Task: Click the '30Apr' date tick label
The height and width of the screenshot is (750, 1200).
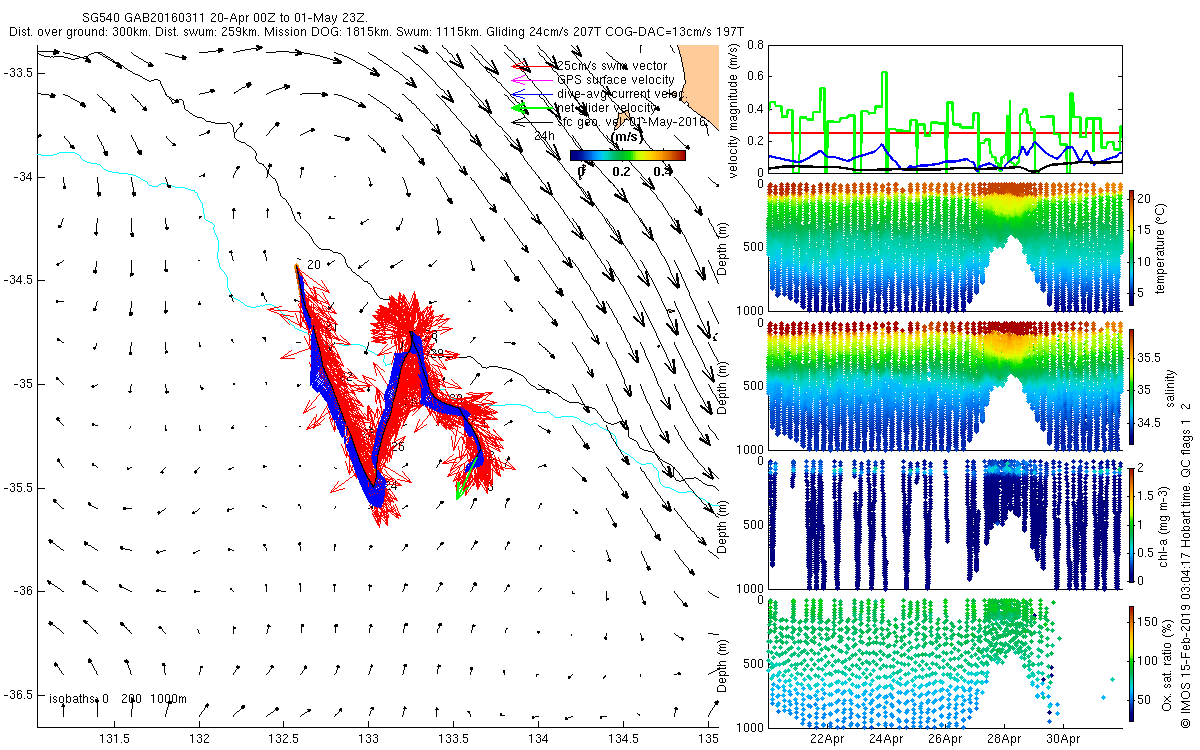Action: pos(1063,739)
